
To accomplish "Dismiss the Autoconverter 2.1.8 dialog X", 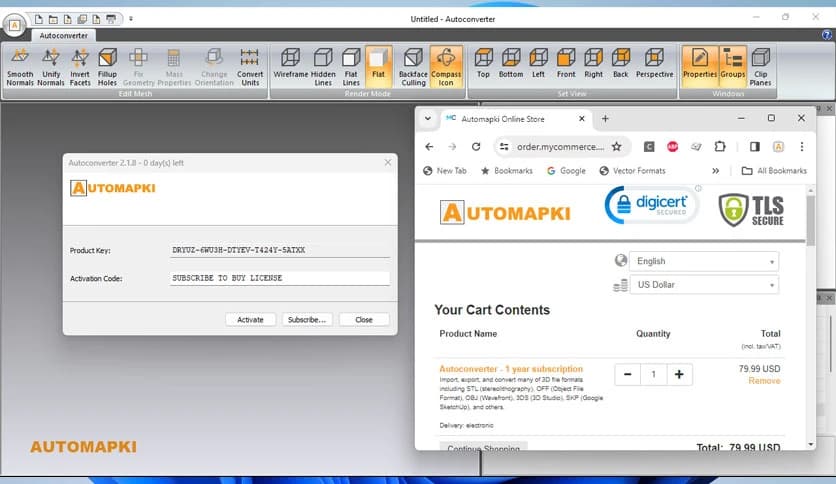I will click(388, 163).
